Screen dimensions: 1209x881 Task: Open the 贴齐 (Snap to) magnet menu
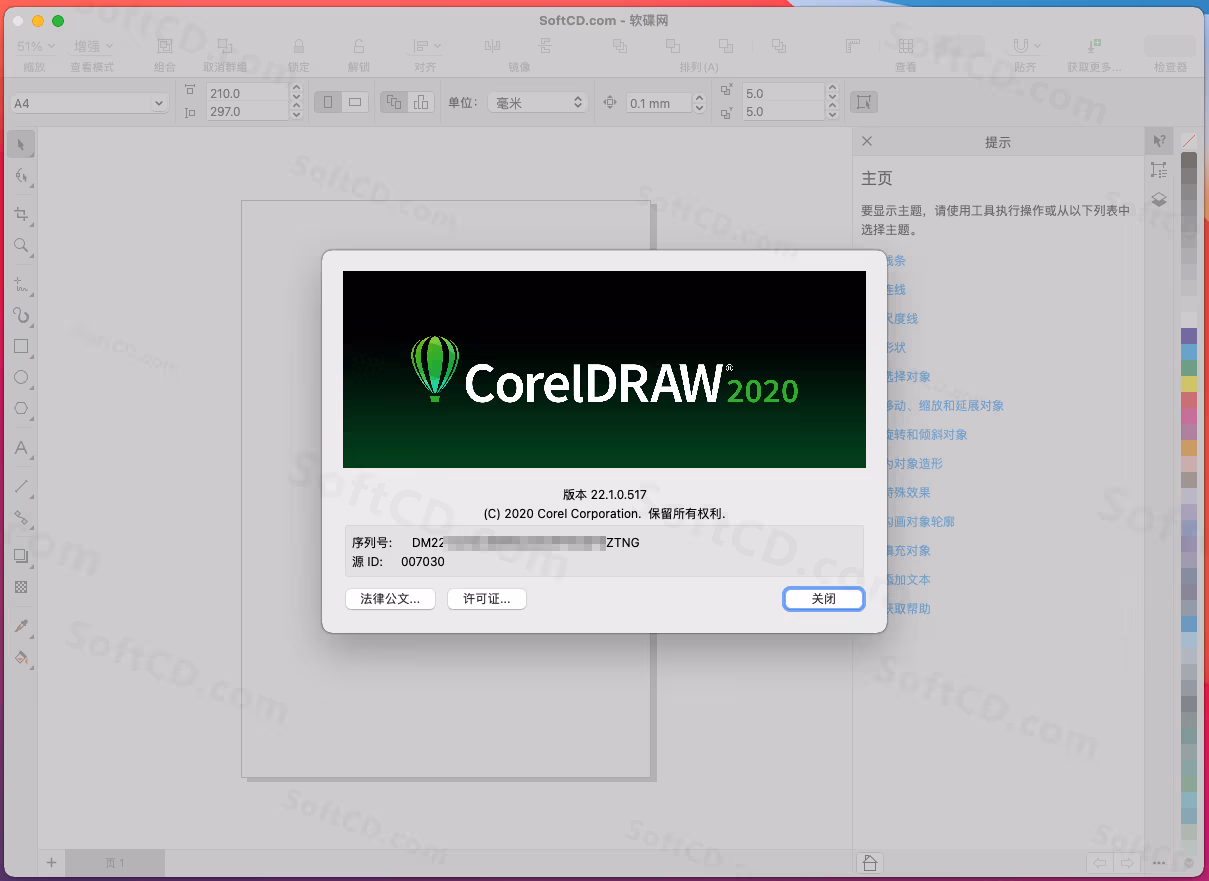pos(1026,46)
